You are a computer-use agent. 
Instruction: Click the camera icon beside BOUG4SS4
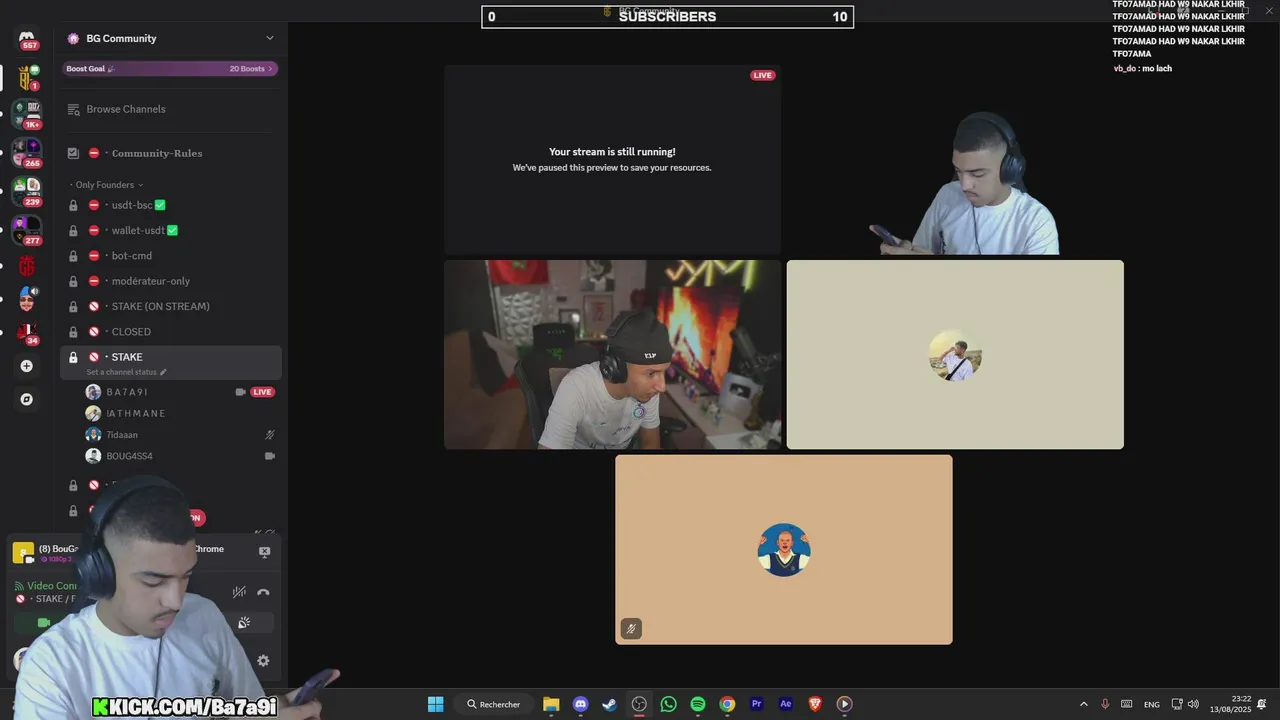coord(269,456)
